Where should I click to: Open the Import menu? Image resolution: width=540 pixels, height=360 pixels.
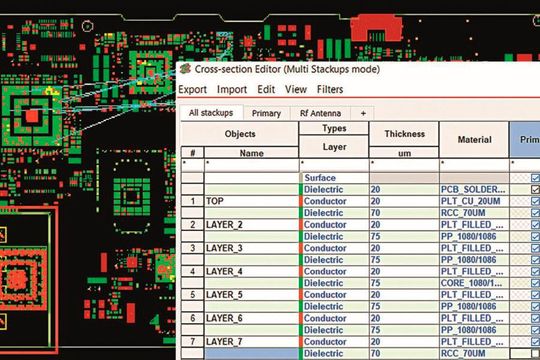[232, 90]
